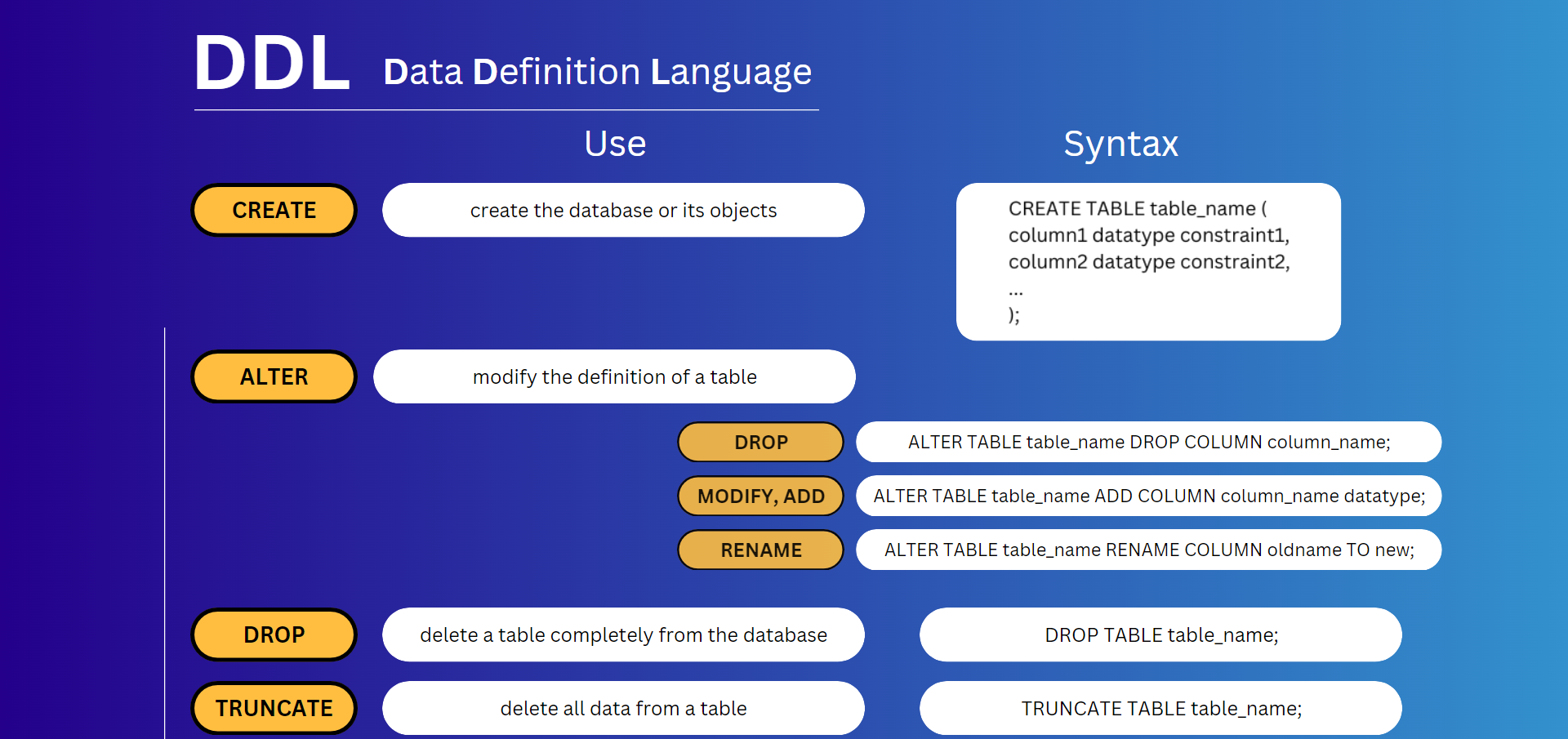Select the ALTER TABLE DROP COLUMN syntax

(x=1148, y=443)
